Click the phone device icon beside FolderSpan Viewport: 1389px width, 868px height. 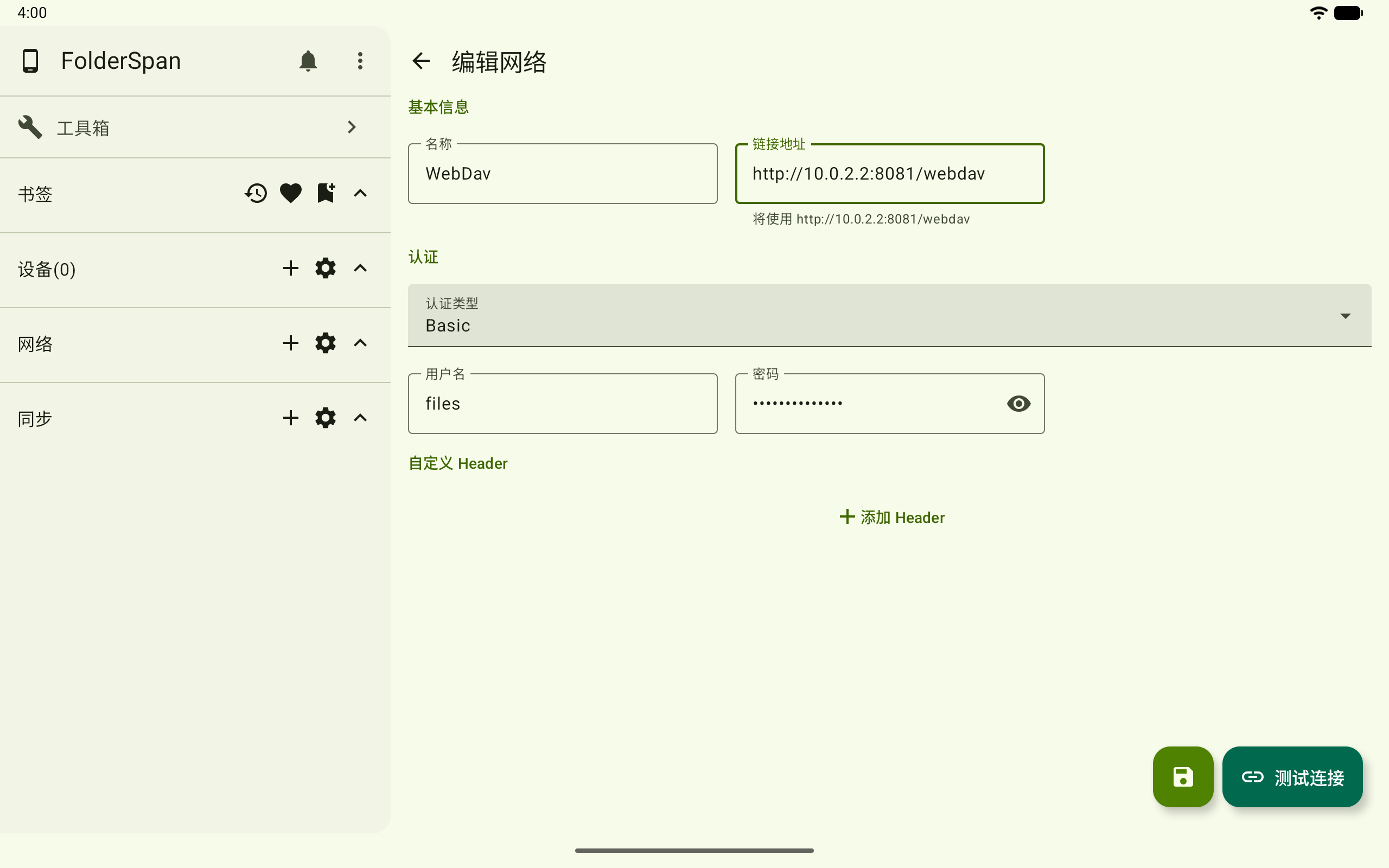tap(30, 61)
